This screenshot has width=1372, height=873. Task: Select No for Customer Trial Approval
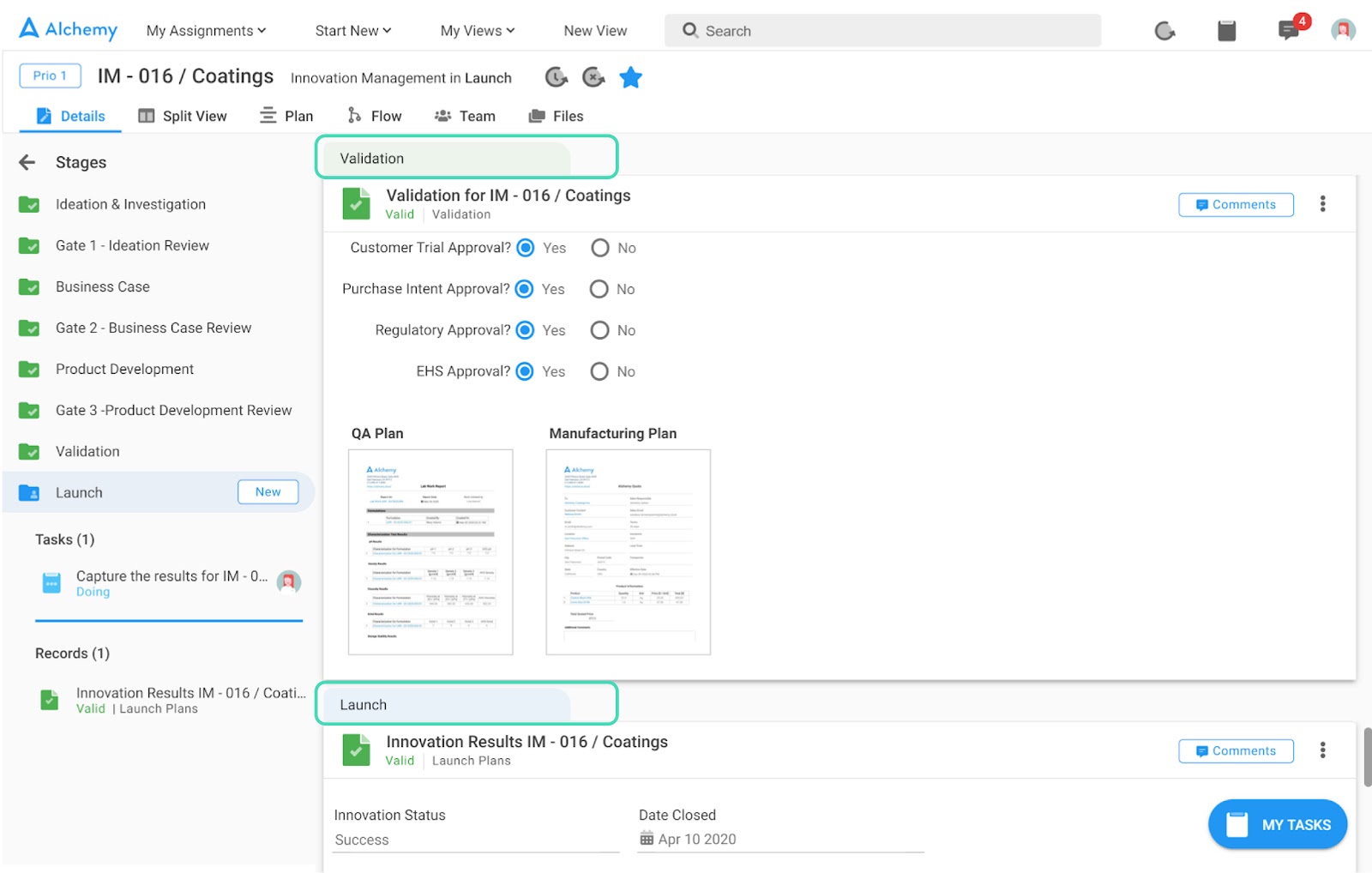pos(600,248)
